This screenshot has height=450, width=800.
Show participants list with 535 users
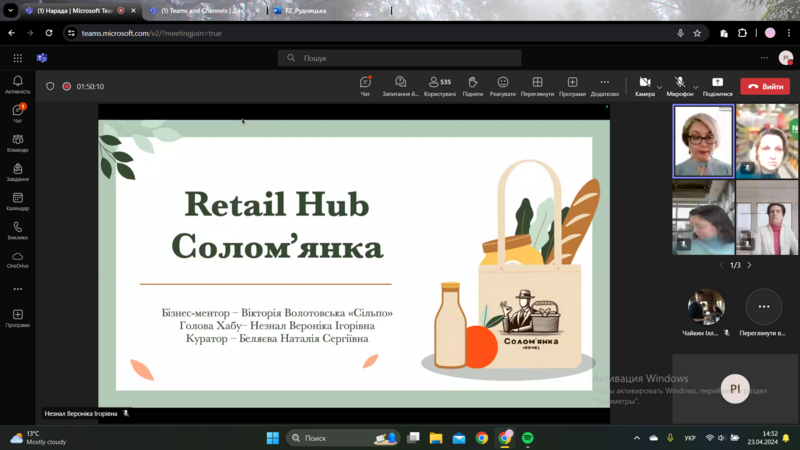[440, 86]
